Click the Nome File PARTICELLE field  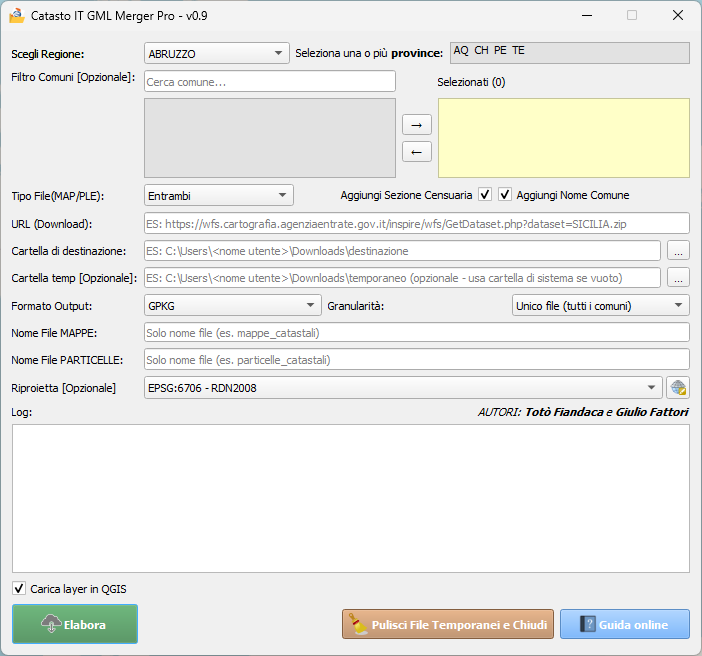tap(417, 360)
